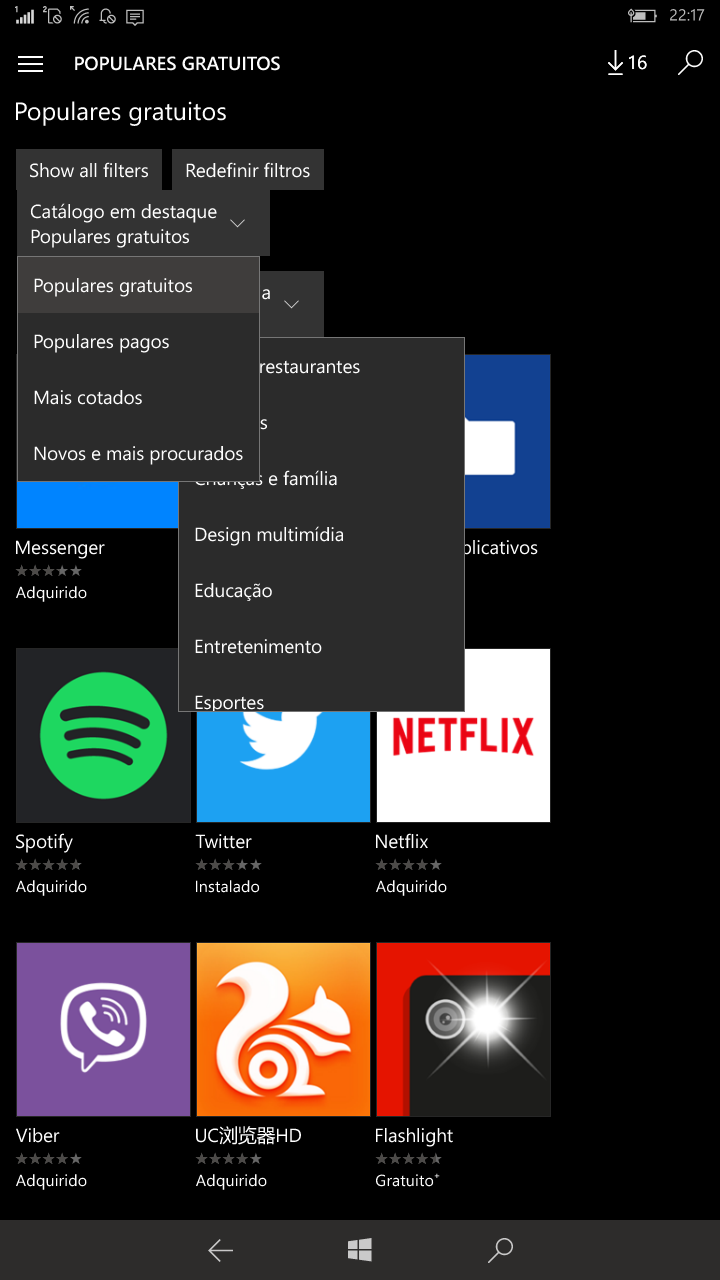Viewport: 720px width, 1280px height.
Task: Tap the clock showing 22:17
Action: (686, 16)
